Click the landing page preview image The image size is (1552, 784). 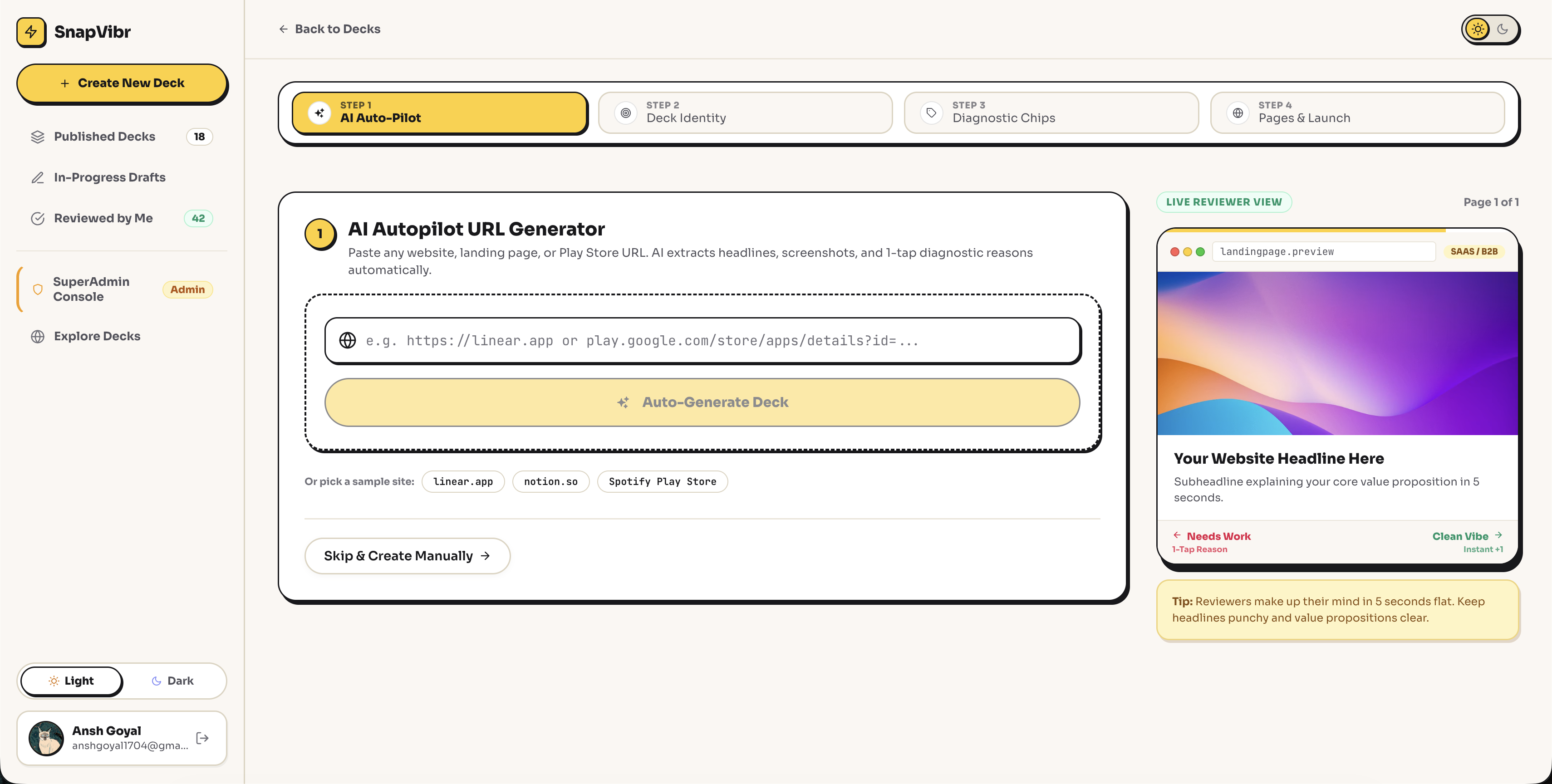point(1337,353)
